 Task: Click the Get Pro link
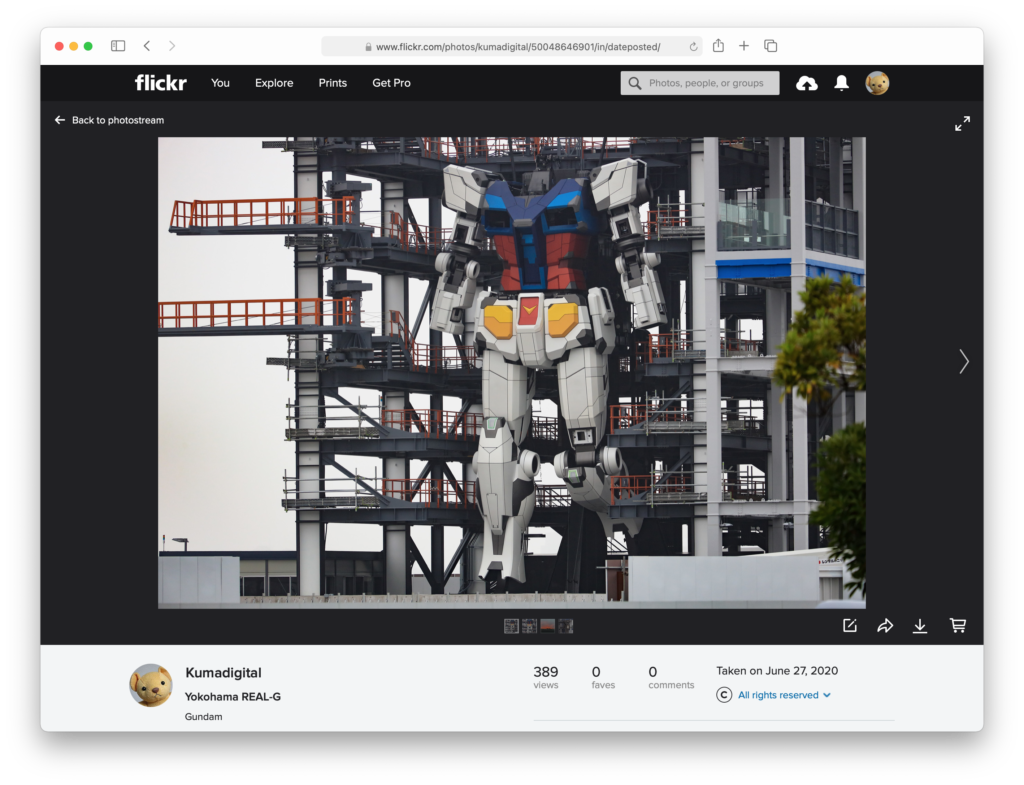coord(391,83)
